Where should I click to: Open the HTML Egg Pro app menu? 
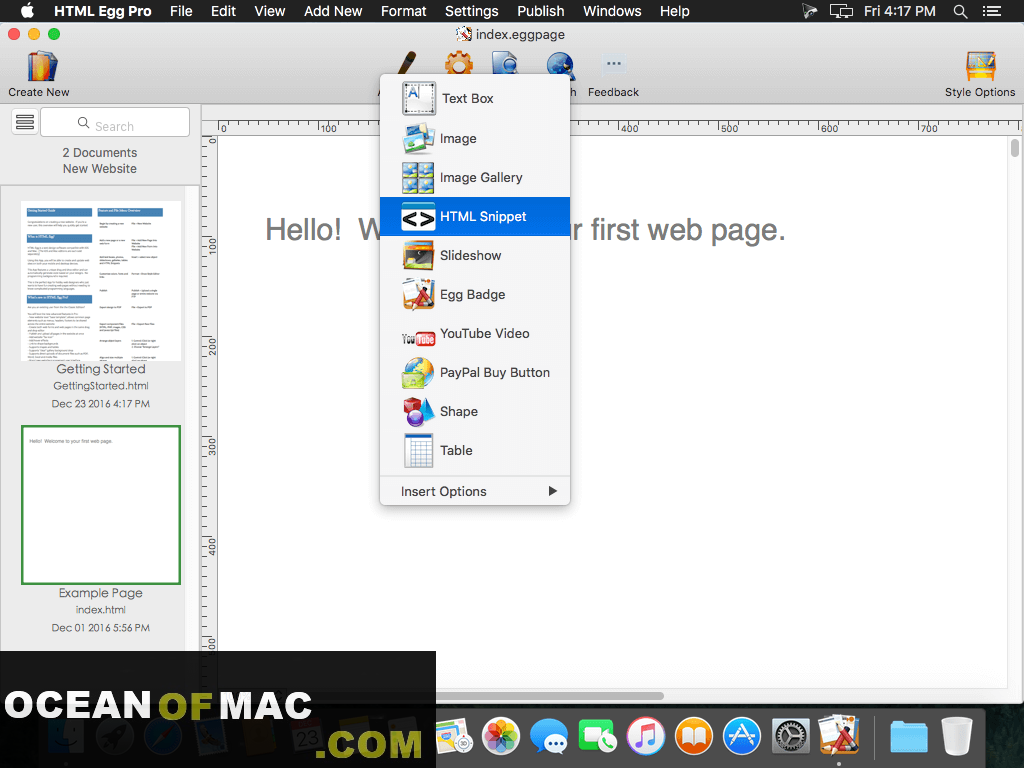click(103, 11)
